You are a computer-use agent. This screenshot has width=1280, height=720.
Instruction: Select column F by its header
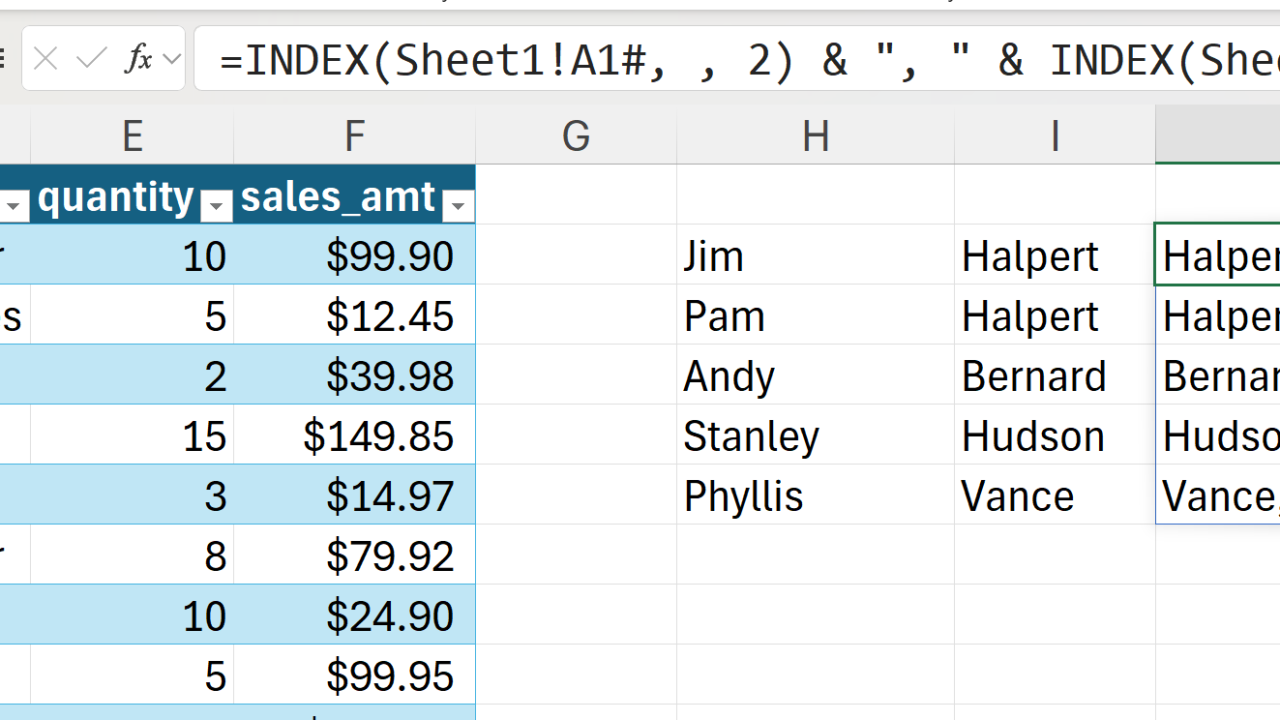tap(354, 136)
